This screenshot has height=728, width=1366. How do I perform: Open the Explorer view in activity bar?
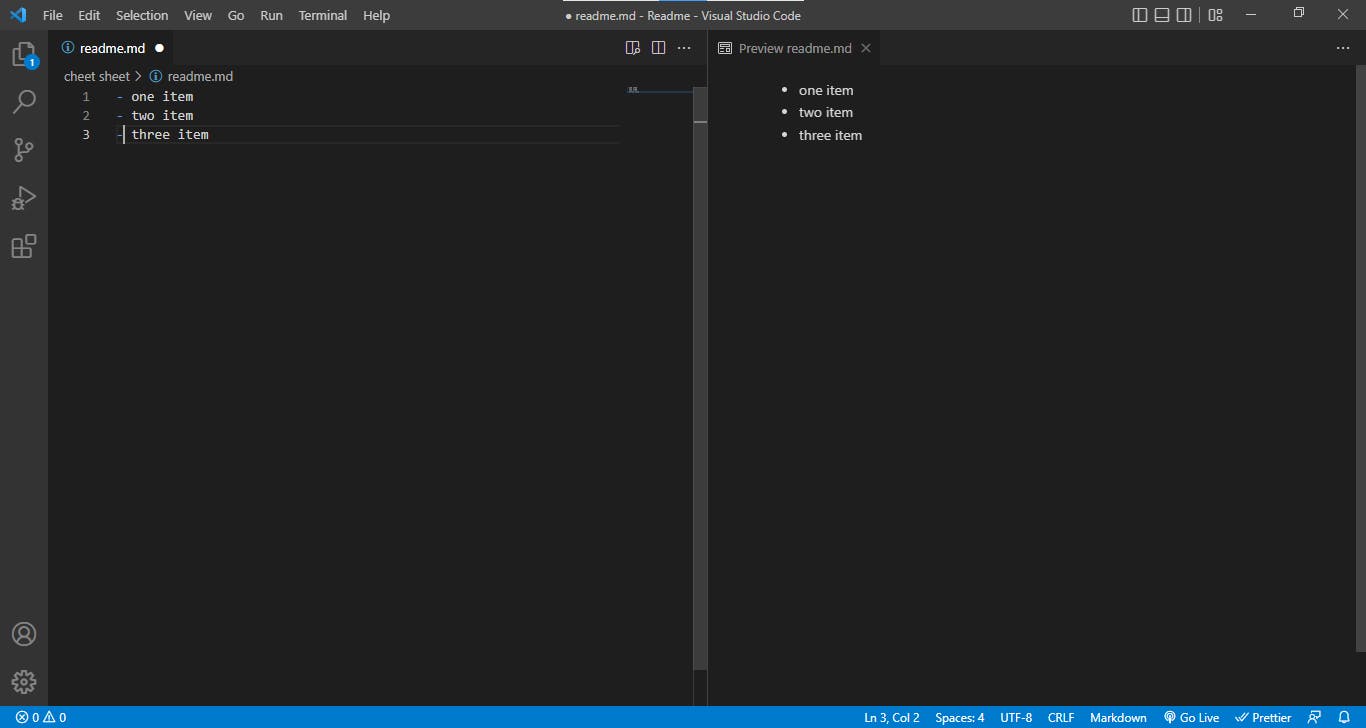click(24, 55)
